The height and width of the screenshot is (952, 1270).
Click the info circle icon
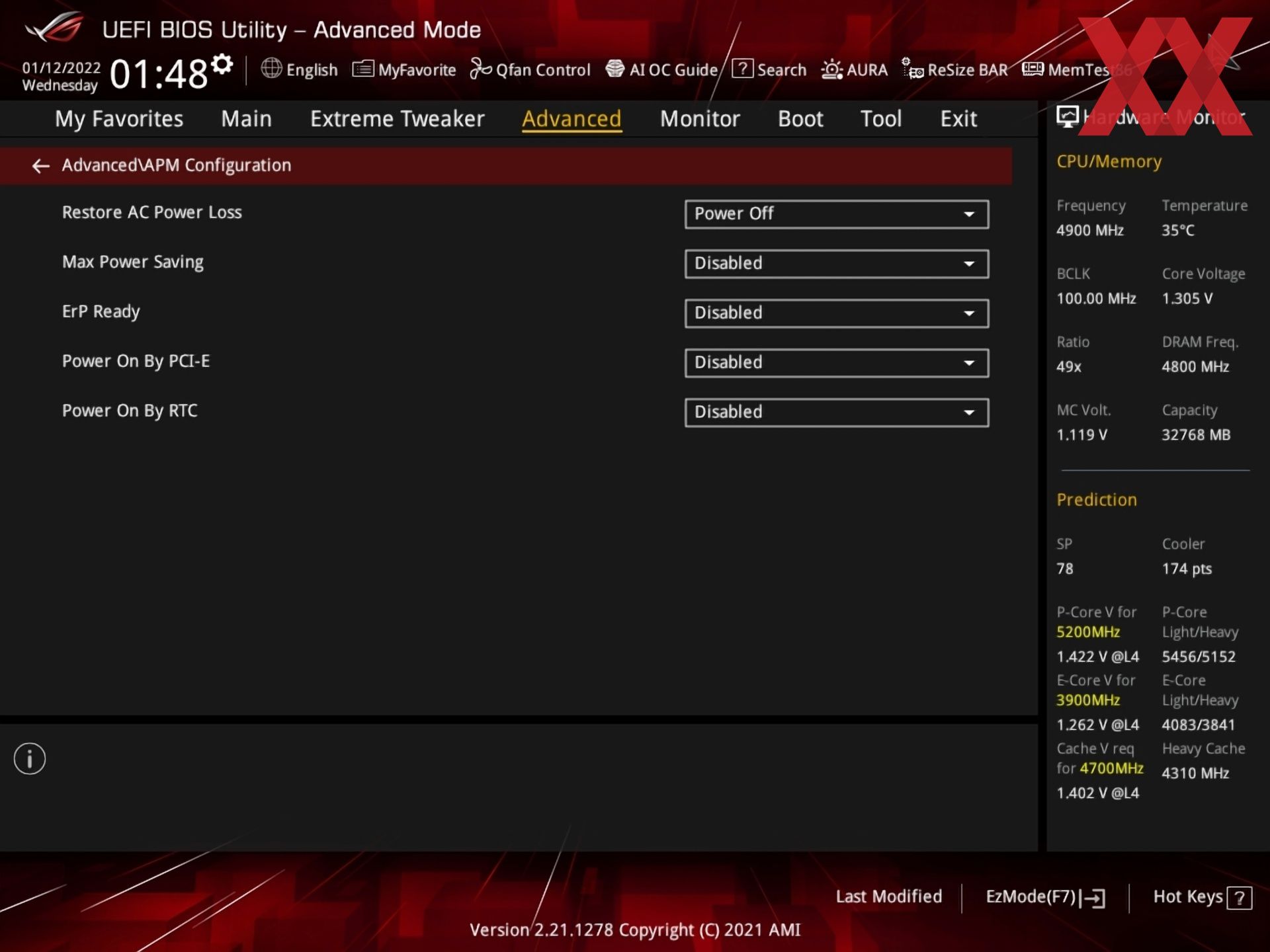pyautogui.click(x=30, y=758)
